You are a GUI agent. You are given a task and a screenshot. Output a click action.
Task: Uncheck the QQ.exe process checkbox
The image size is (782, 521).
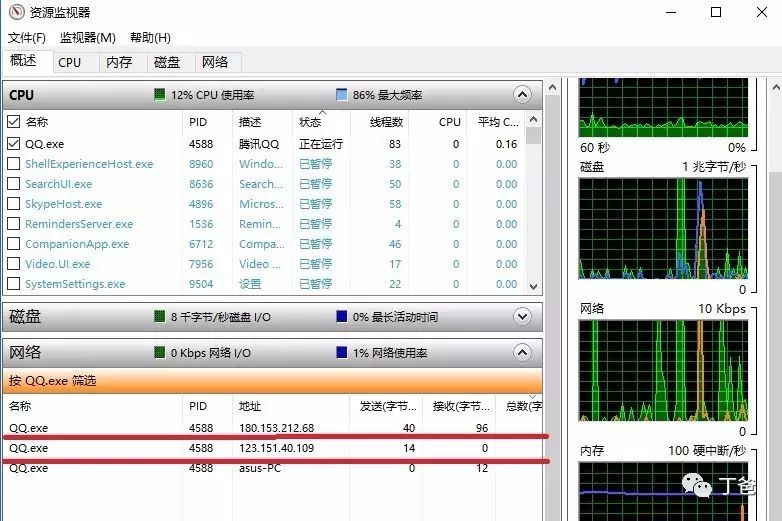[14, 144]
